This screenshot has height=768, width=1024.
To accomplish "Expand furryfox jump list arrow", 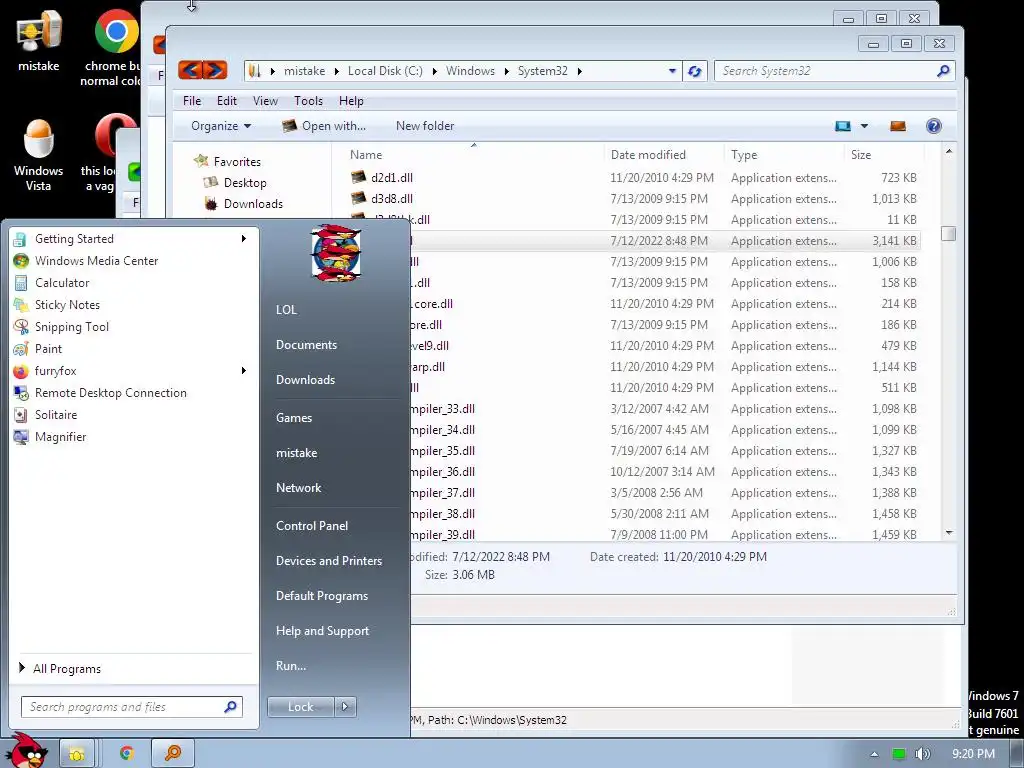I will [244, 371].
